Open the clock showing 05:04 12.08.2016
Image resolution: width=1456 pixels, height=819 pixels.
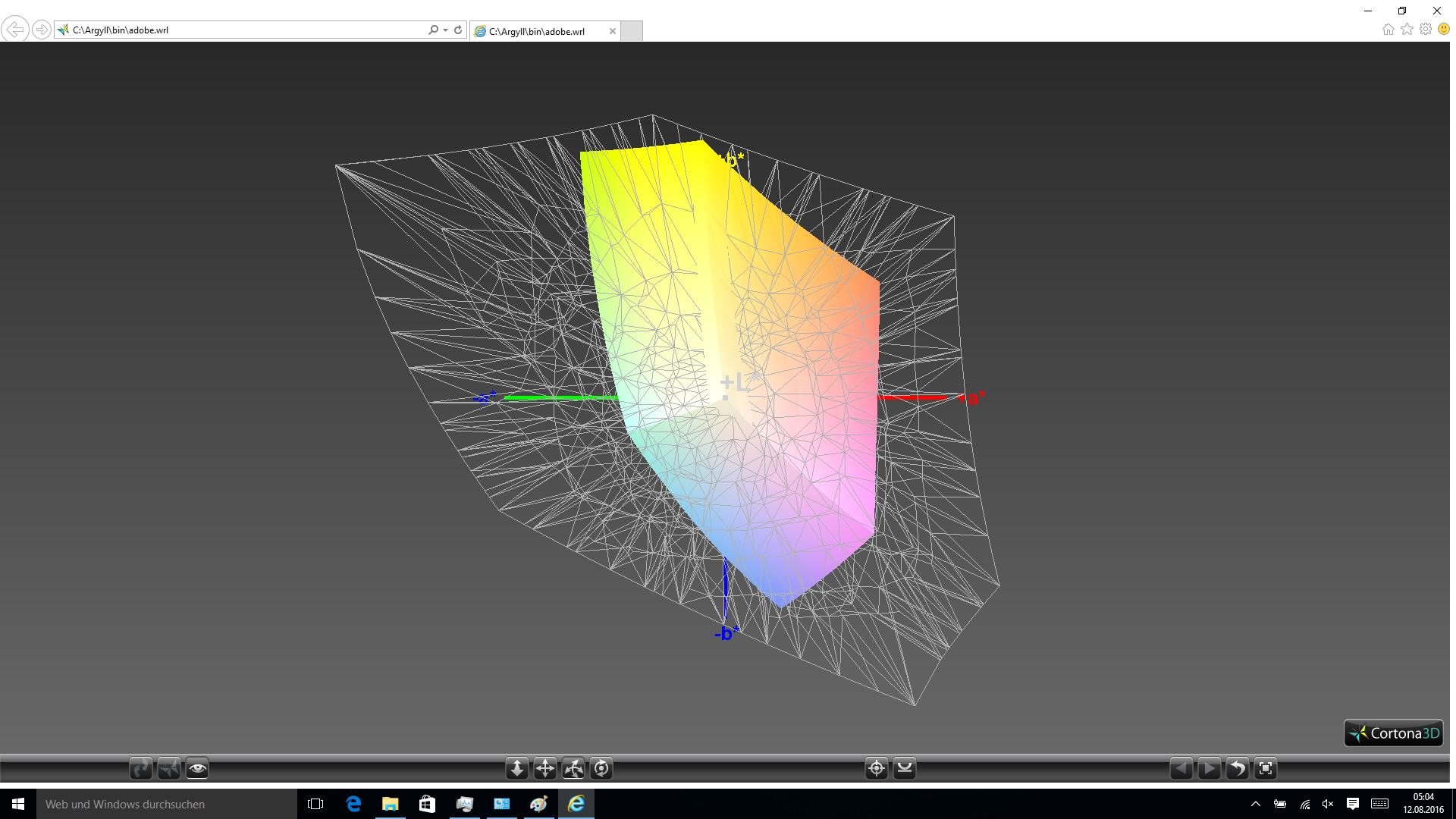1423,804
